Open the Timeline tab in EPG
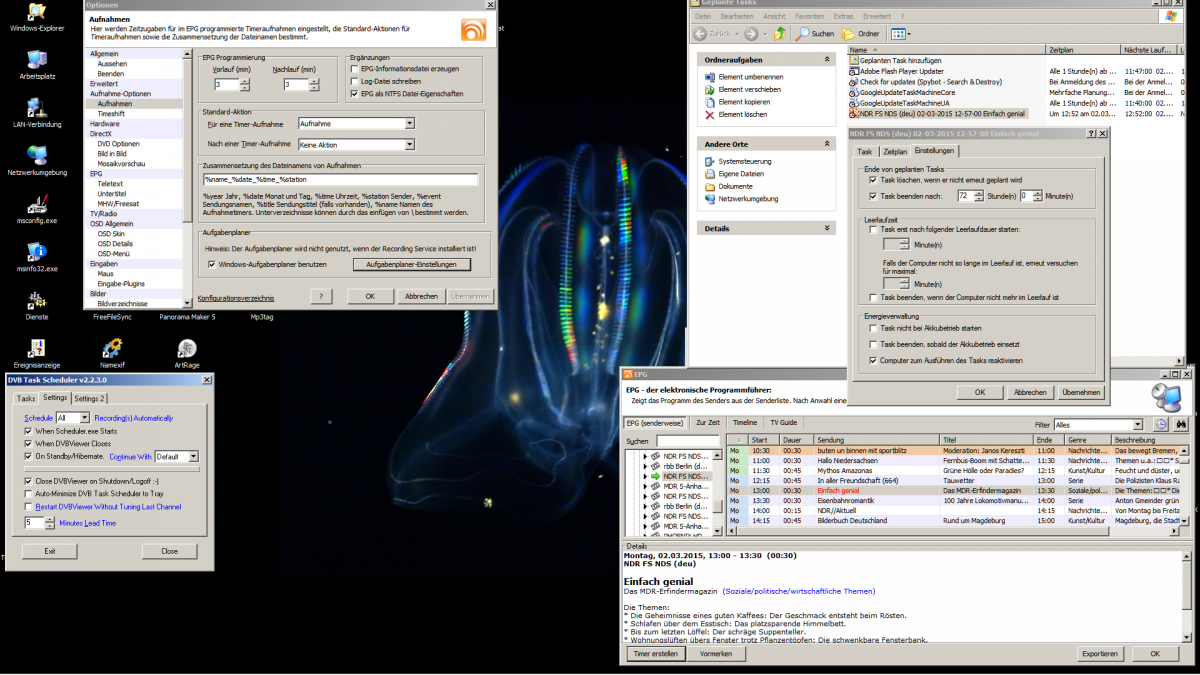This screenshot has height=675, width=1200. coord(744,423)
